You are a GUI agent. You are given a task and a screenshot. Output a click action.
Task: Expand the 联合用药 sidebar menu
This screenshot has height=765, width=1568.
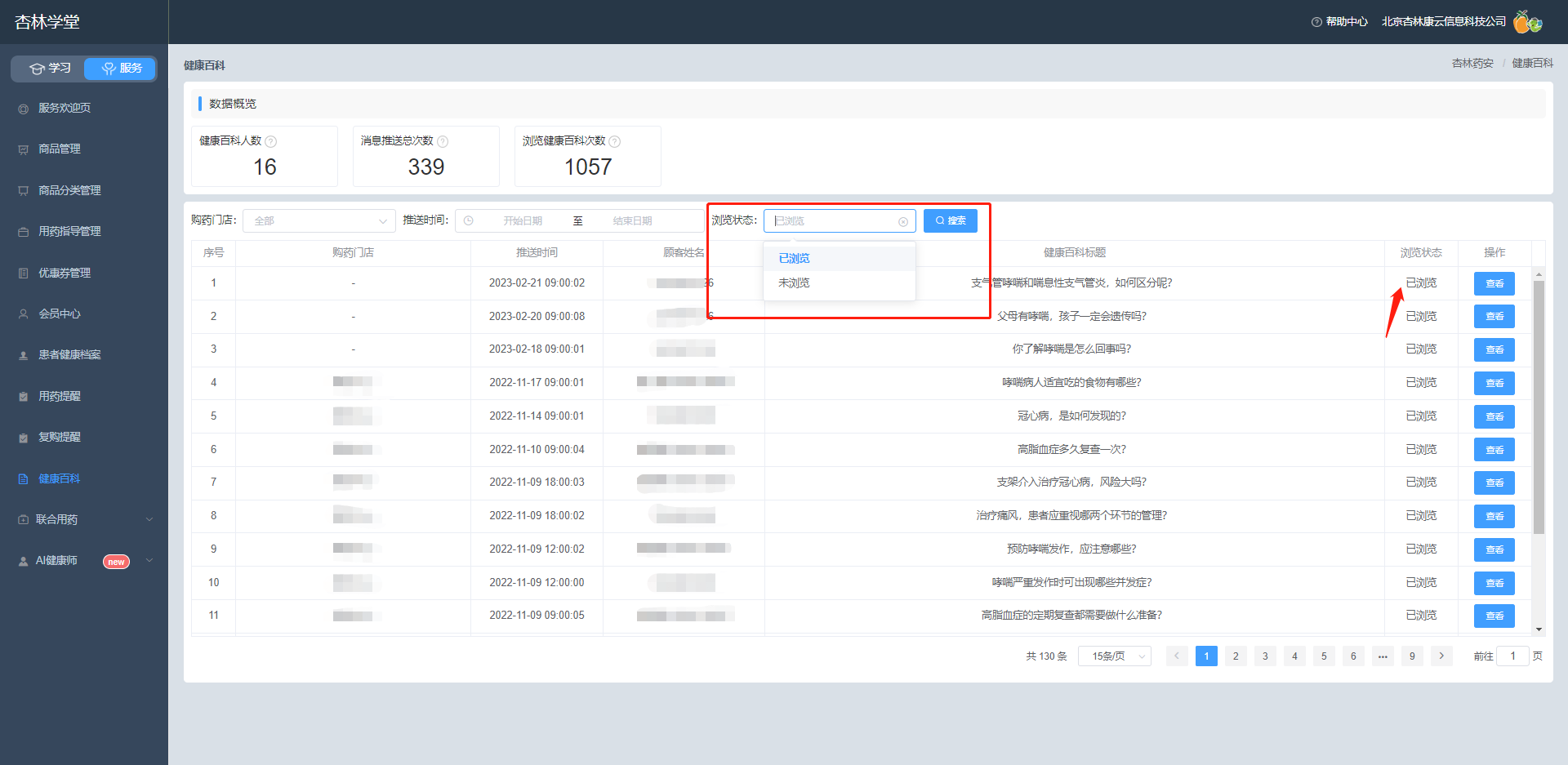tap(84, 519)
